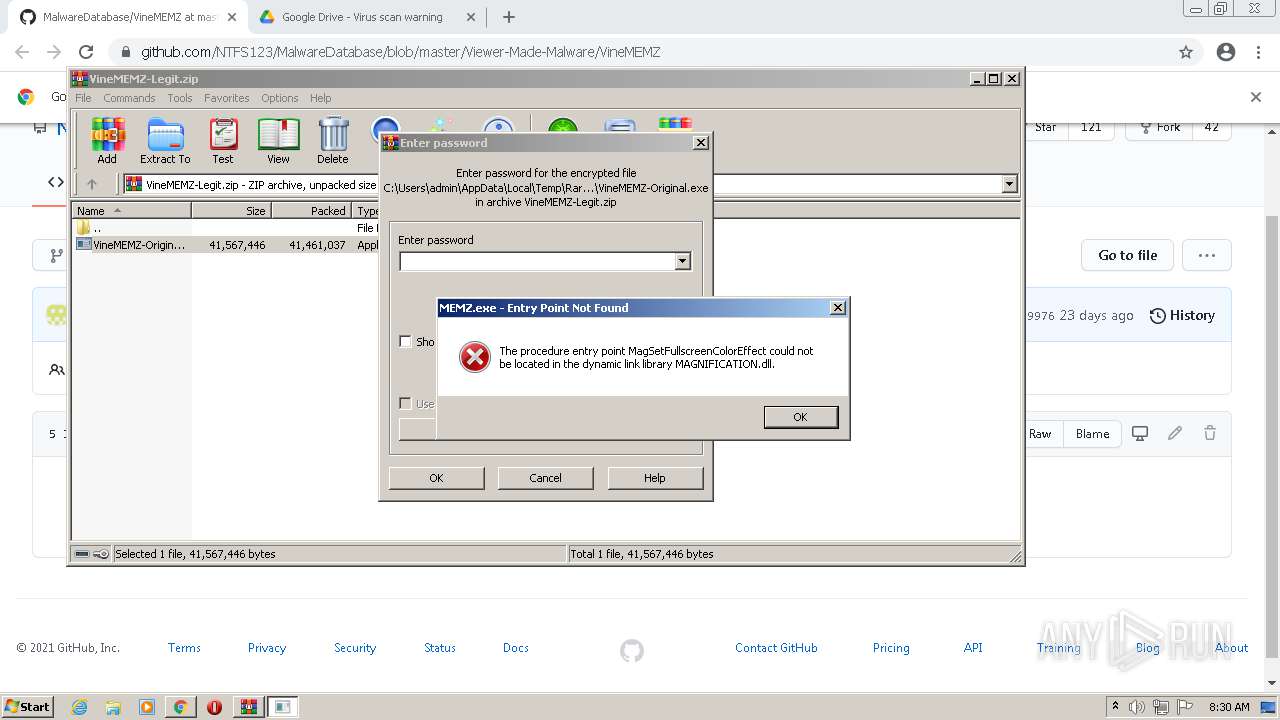The width and height of the screenshot is (1280, 720).
Task: Click OK in the MEMZ.exe error dialog
Action: [800, 417]
